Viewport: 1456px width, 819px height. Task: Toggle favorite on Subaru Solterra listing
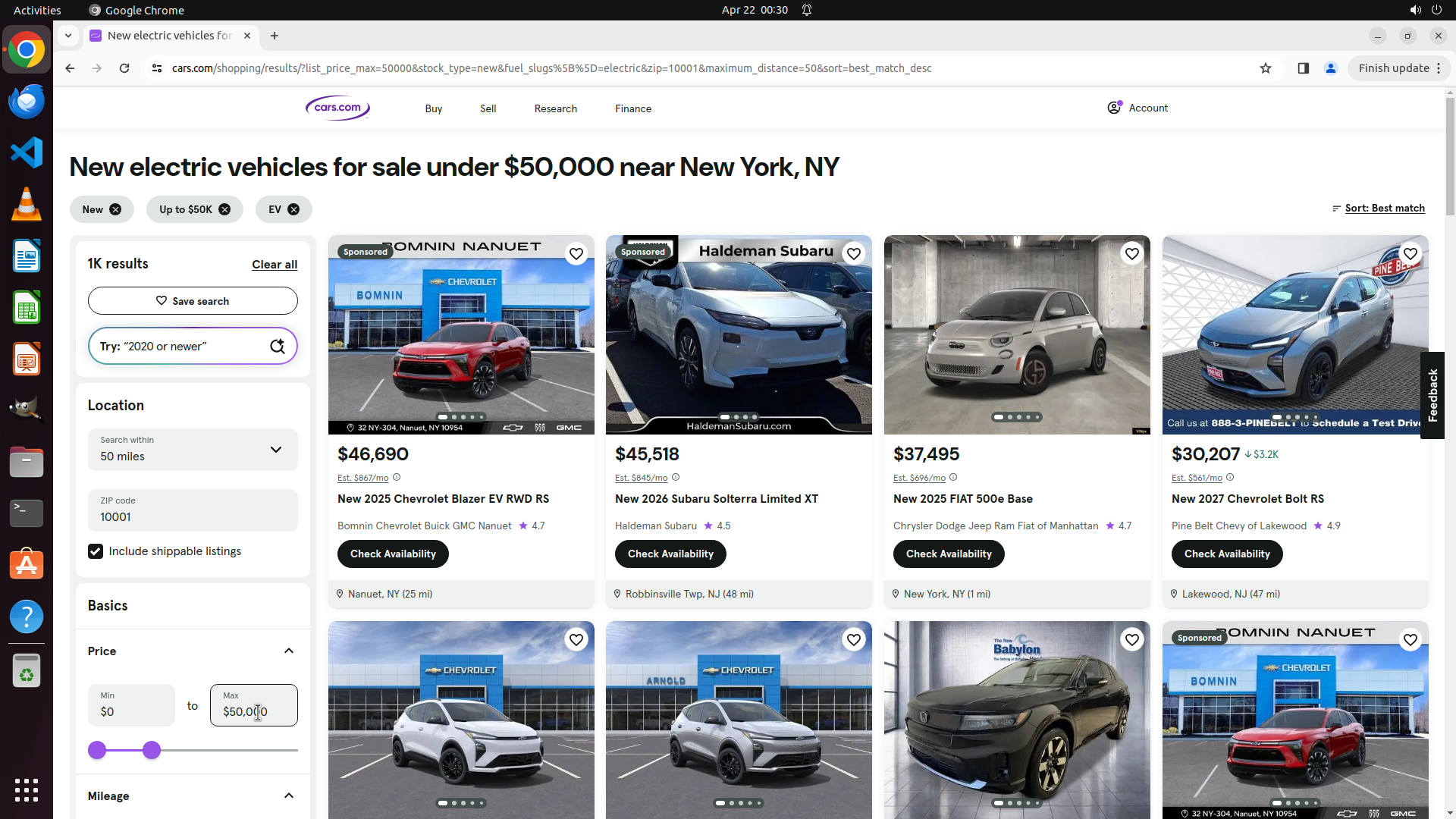click(x=854, y=254)
